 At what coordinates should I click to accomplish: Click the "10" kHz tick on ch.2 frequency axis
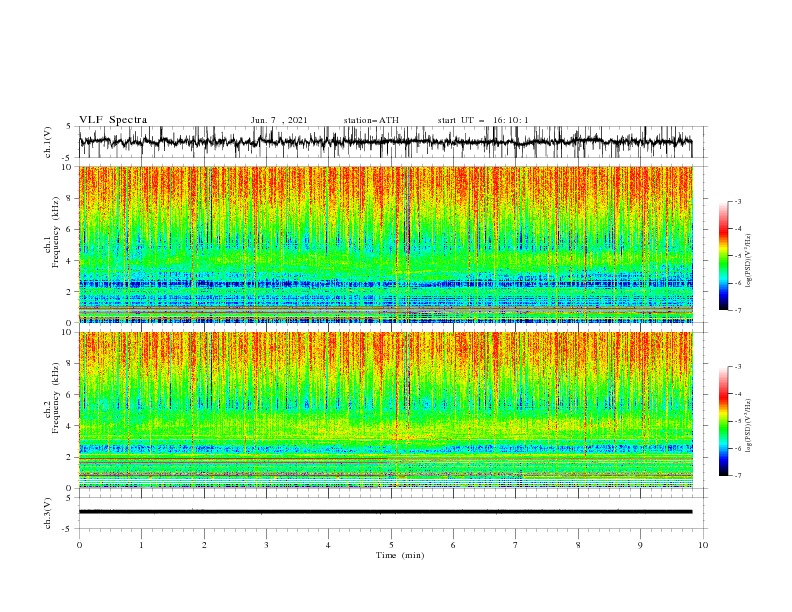point(68,332)
